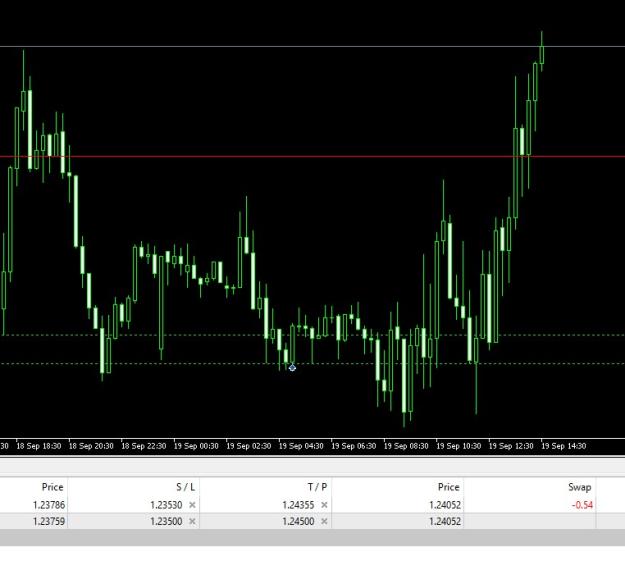
Task: Sort by the Swap column header
Action: pyautogui.click(x=580, y=487)
